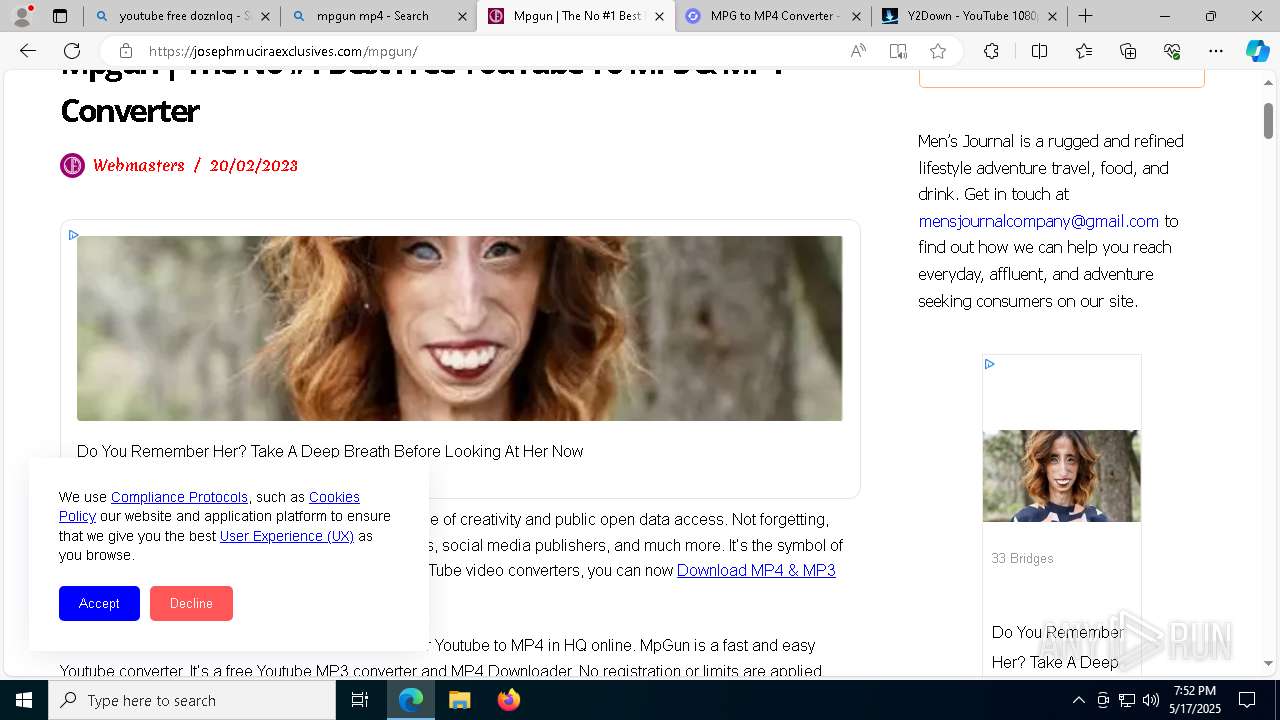Click the taskbar clock 7:52 PM
The image size is (1280, 720).
tap(1195, 700)
